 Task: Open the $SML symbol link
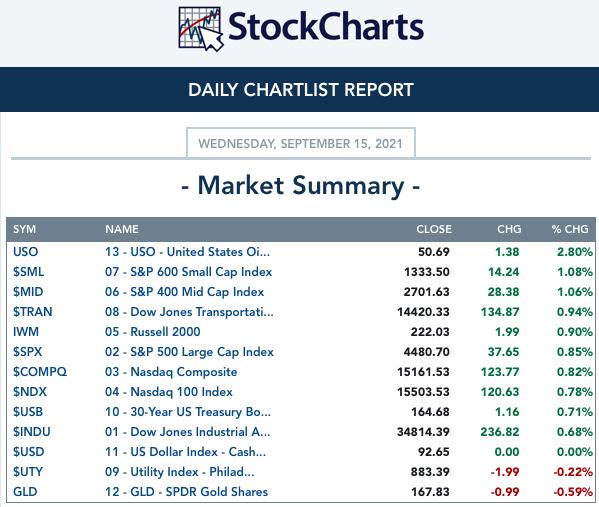29,272
